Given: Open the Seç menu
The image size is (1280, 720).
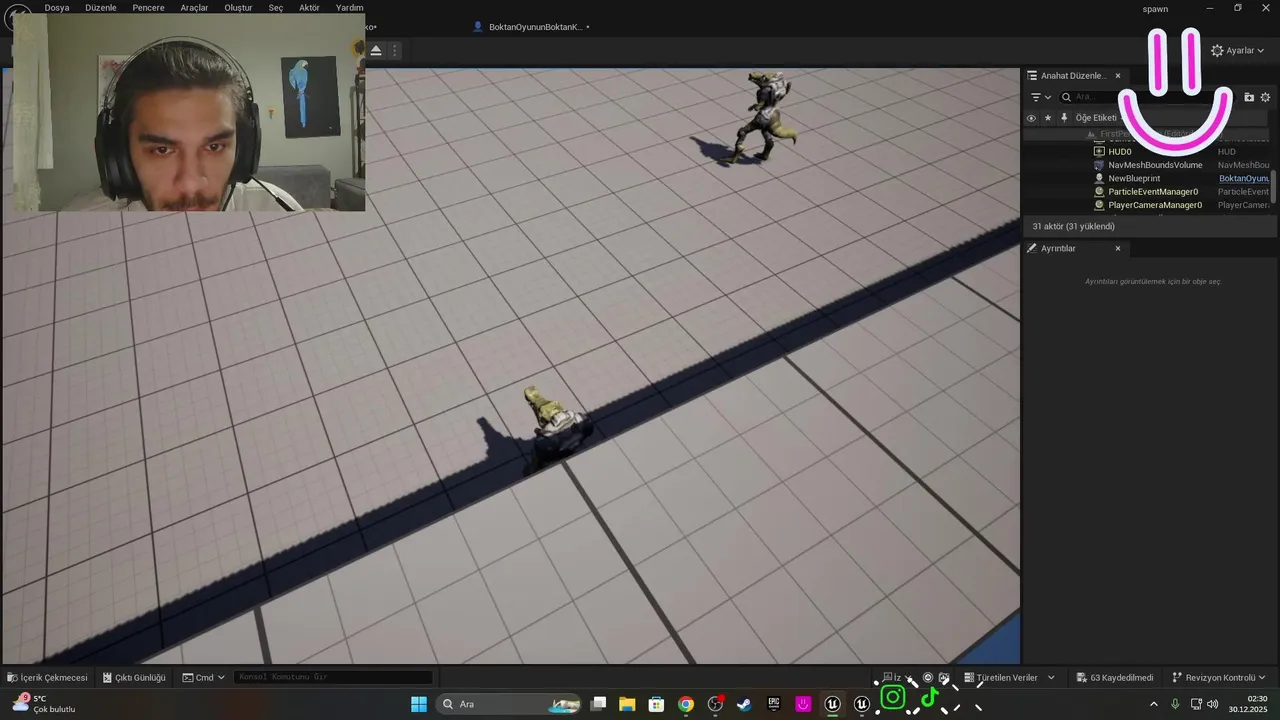Looking at the screenshot, I should pyautogui.click(x=276, y=8).
